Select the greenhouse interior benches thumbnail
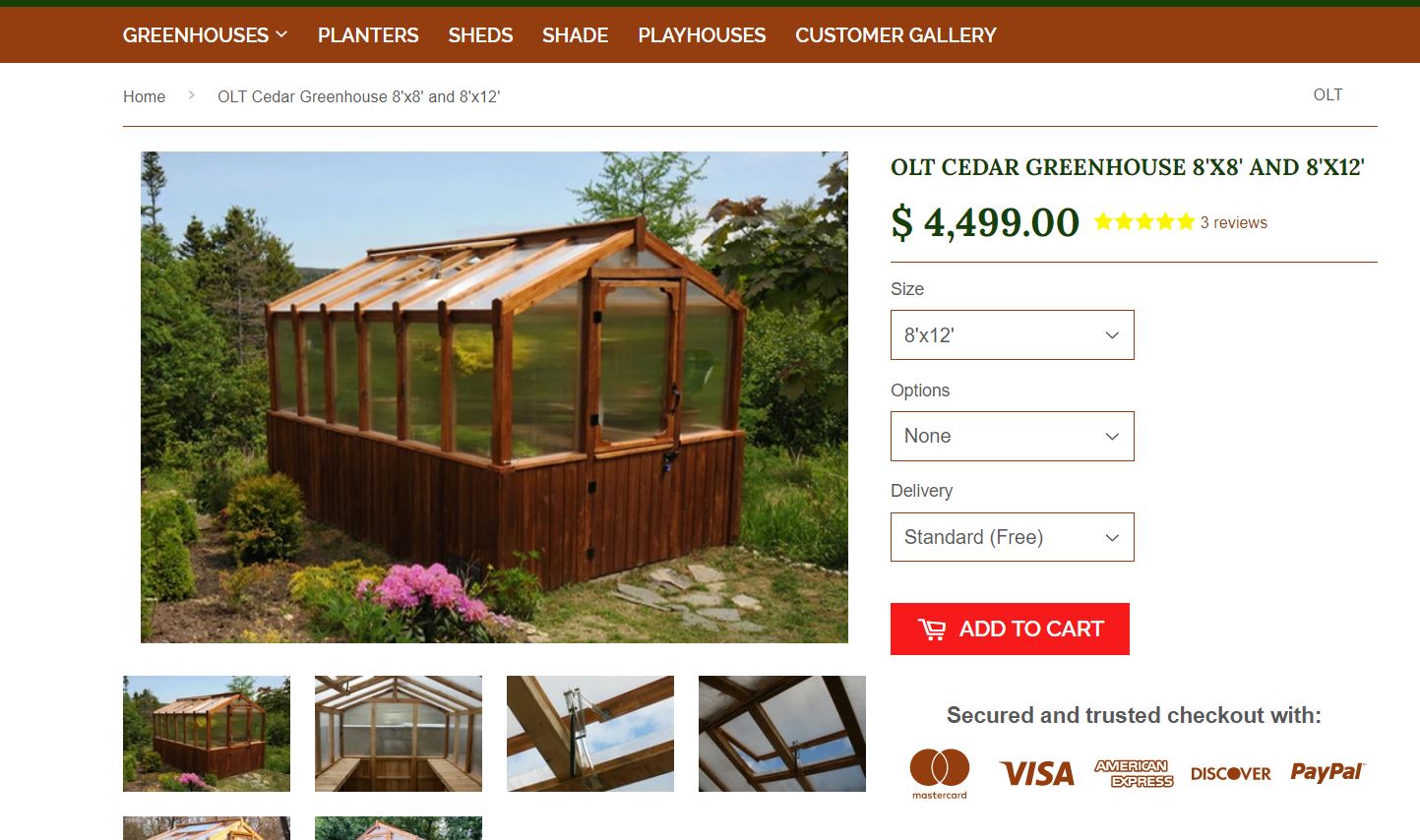The height and width of the screenshot is (840, 1420). point(399,734)
